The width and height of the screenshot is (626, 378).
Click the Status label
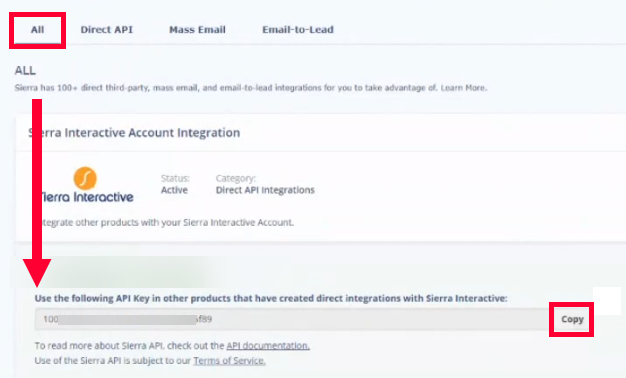(175, 178)
